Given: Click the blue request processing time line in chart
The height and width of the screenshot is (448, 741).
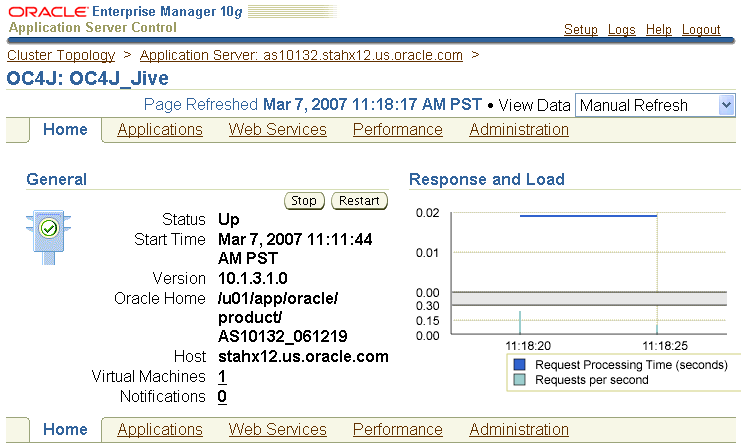Looking at the screenshot, I should [x=588, y=216].
